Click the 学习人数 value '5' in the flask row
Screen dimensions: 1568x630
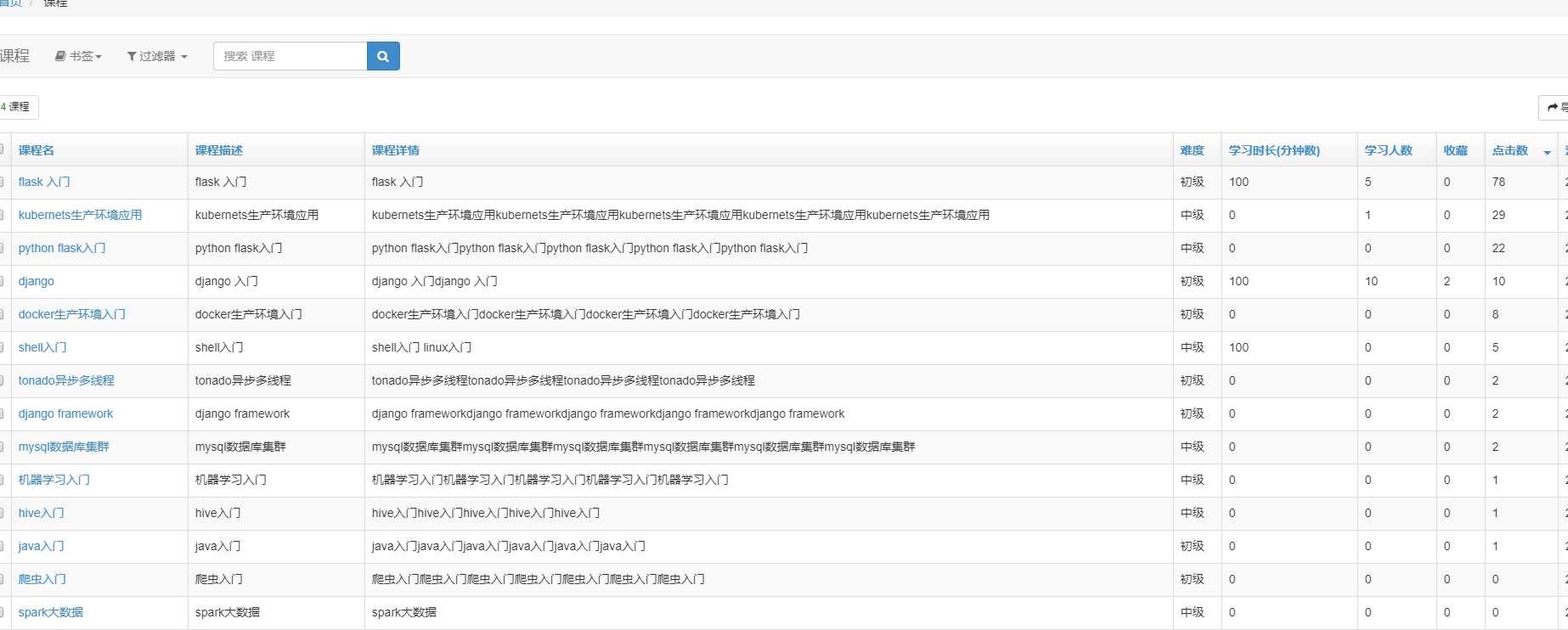click(x=1368, y=182)
